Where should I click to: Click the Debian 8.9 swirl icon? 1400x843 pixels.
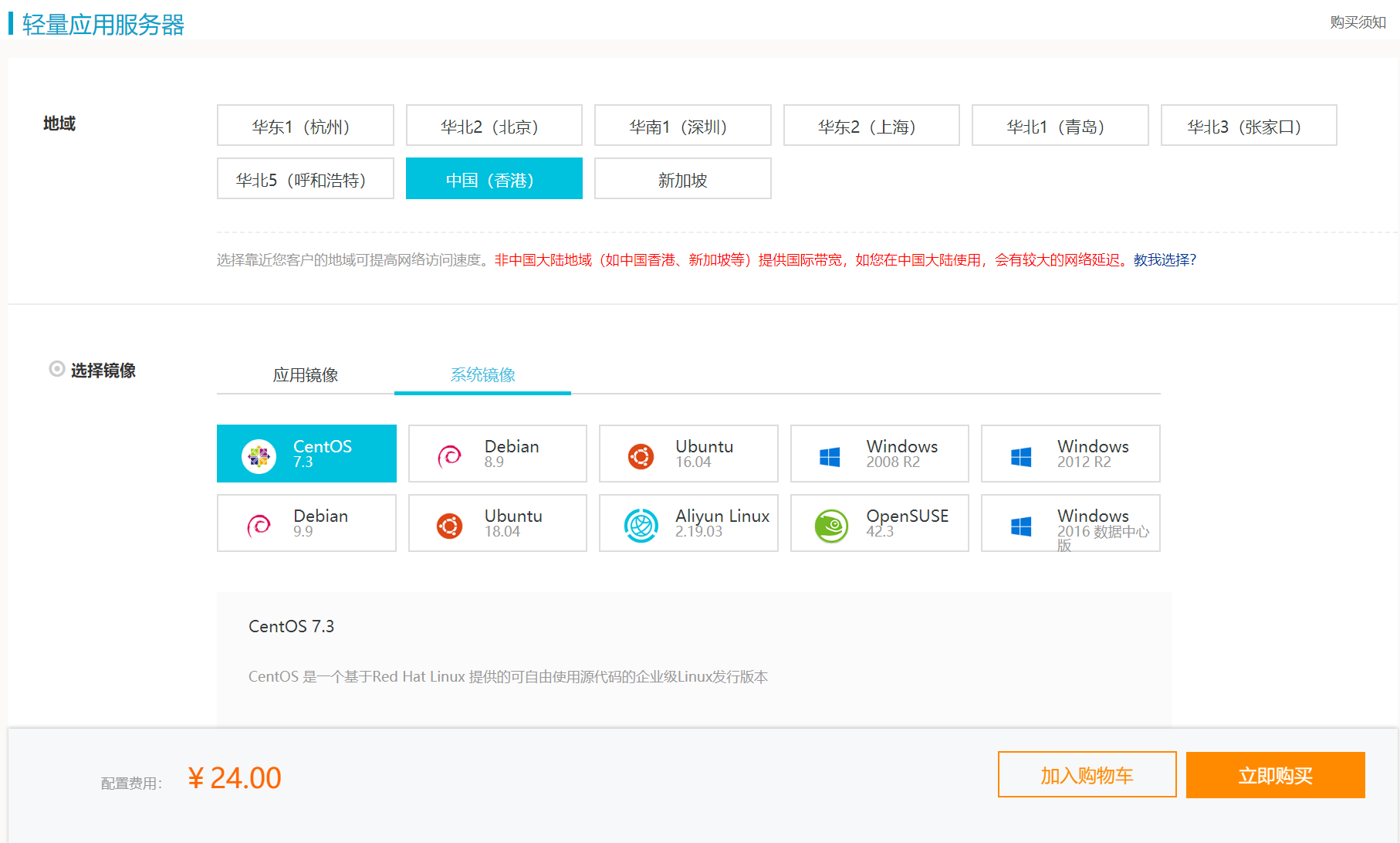(449, 456)
